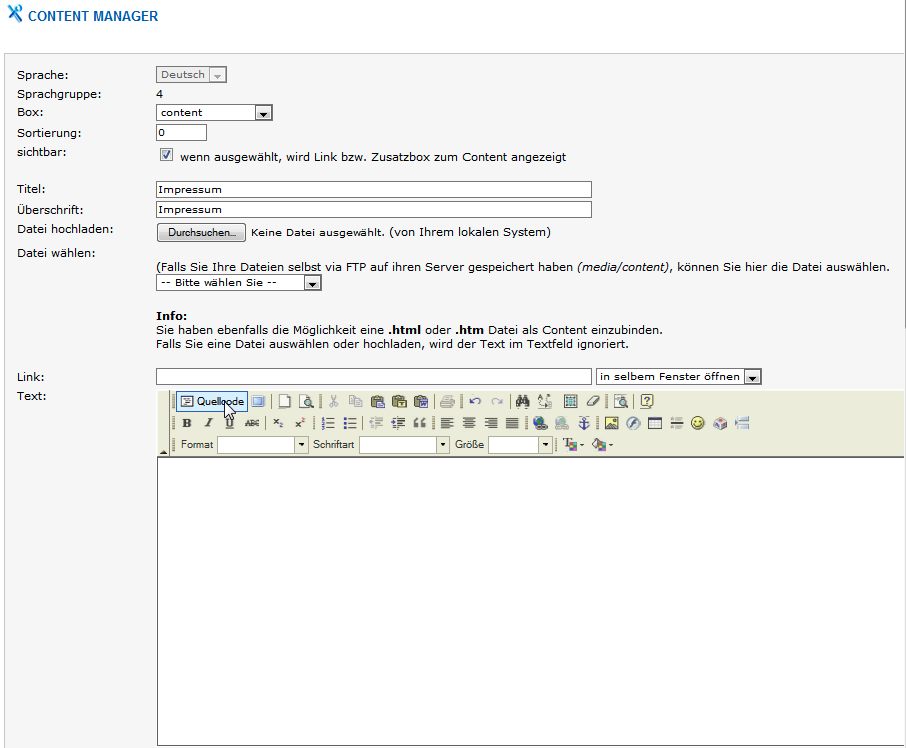Open the find binoculars tool
Image resolution: width=906 pixels, height=748 pixels.
(522, 401)
